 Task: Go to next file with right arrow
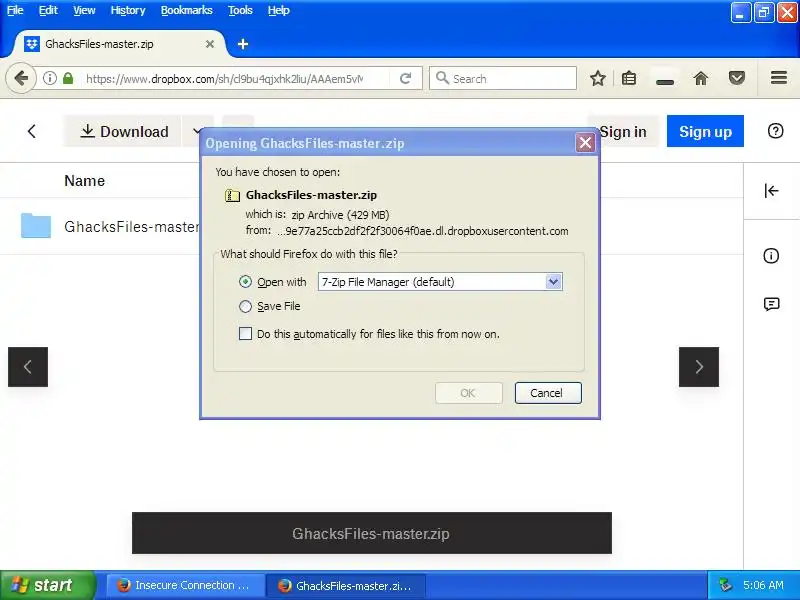[x=699, y=367]
